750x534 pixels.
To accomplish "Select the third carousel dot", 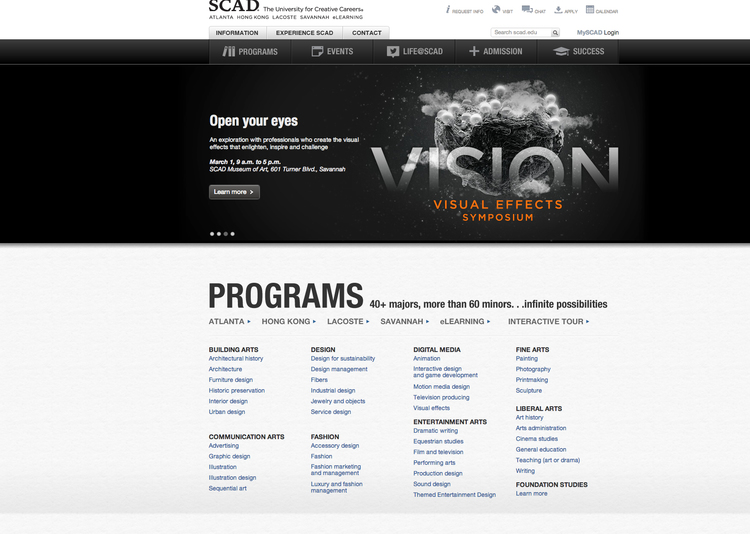I will click(226, 234).
